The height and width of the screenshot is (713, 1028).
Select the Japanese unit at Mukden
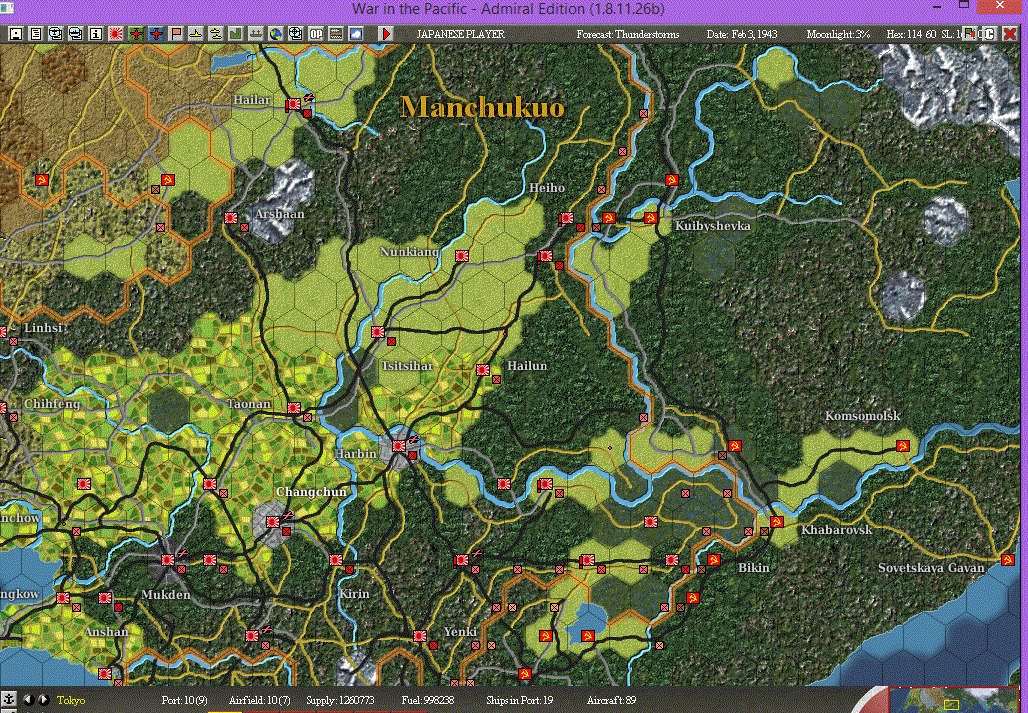pyautogui.click(x=168, y=560)
